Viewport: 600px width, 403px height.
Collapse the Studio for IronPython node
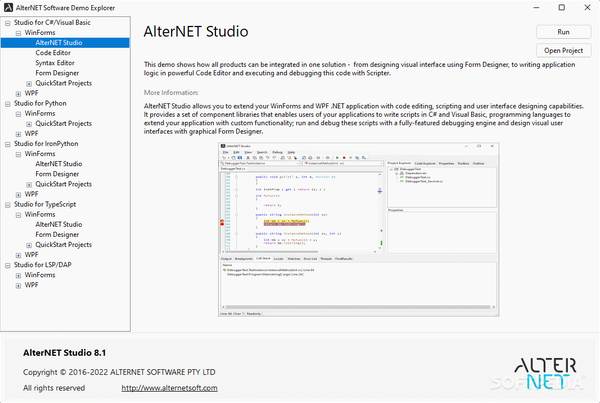pyautogui.click(x=8, y=144)
